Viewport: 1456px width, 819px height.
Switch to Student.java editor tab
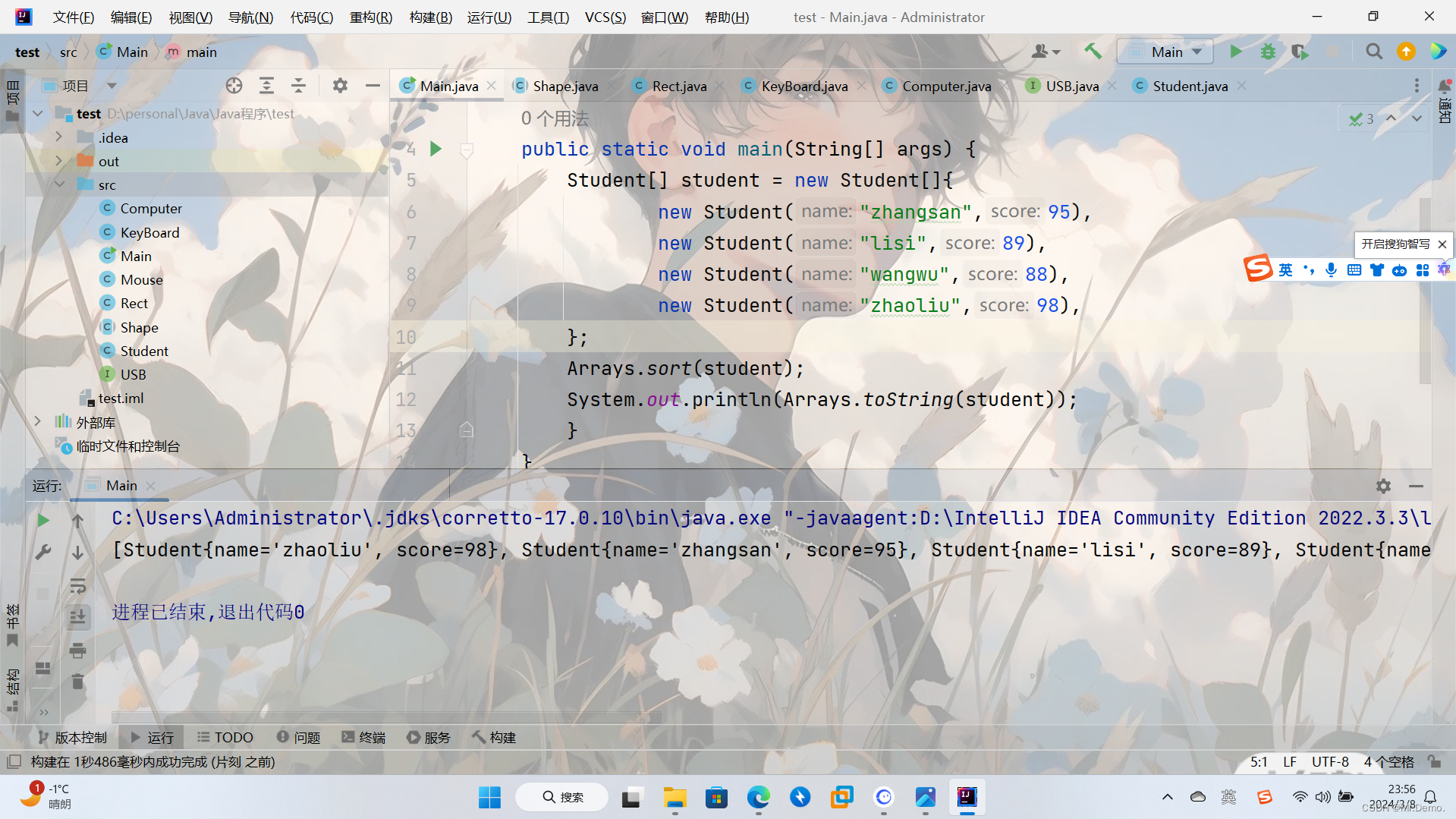[1190, 86]
